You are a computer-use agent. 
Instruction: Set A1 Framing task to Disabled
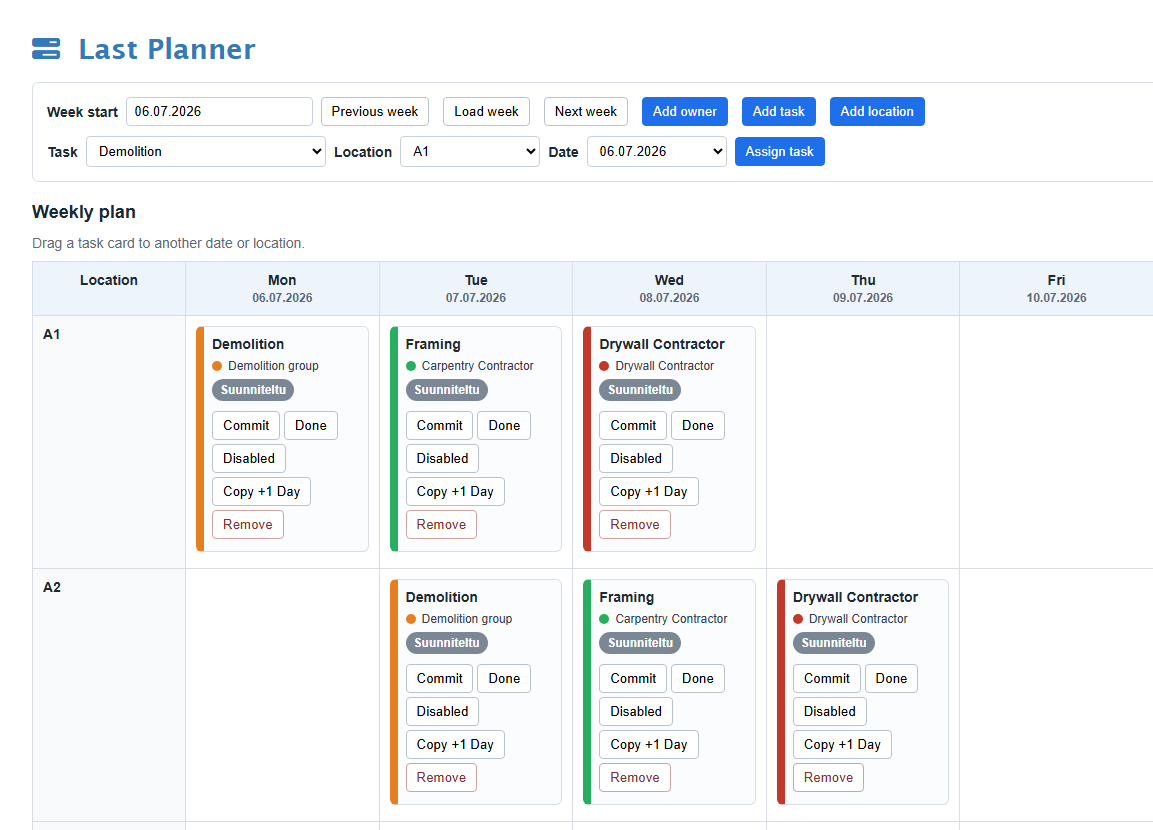443,459
